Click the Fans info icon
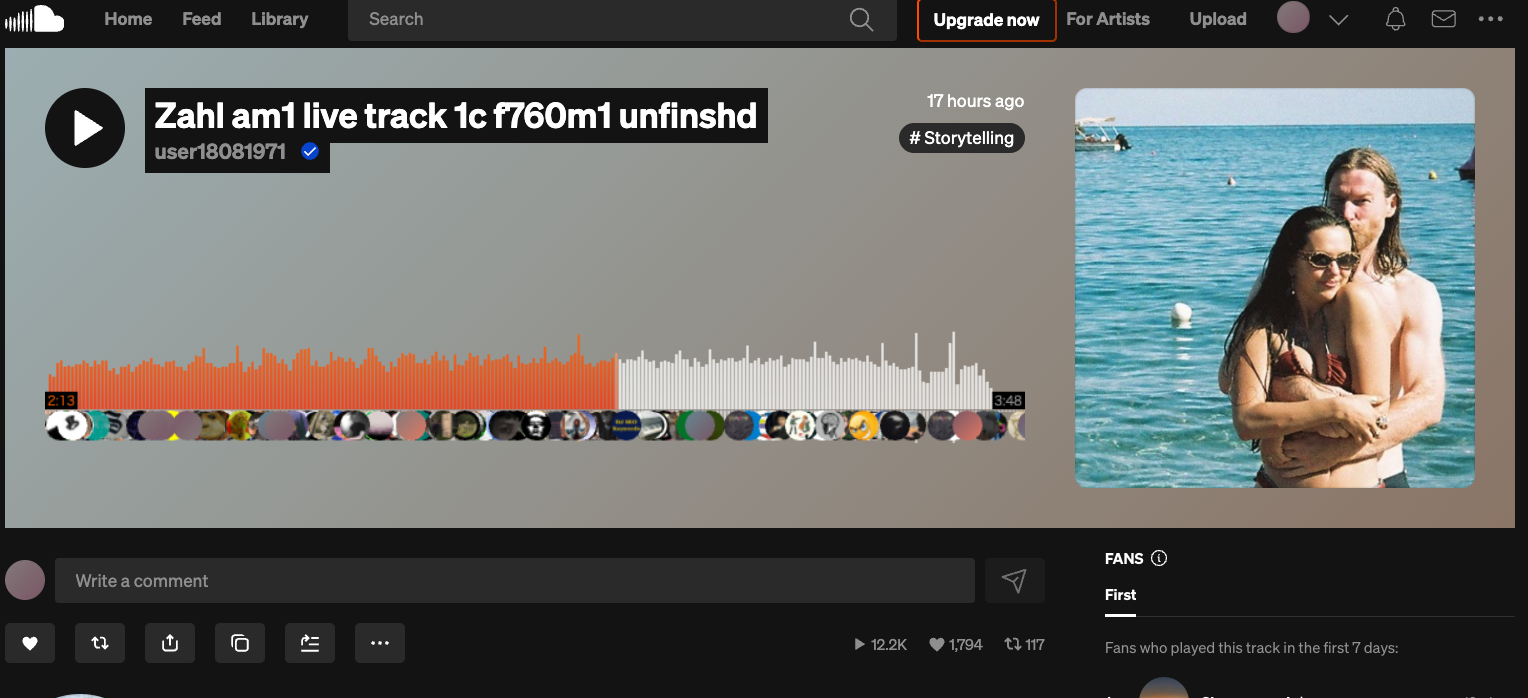 [1159, 559]
